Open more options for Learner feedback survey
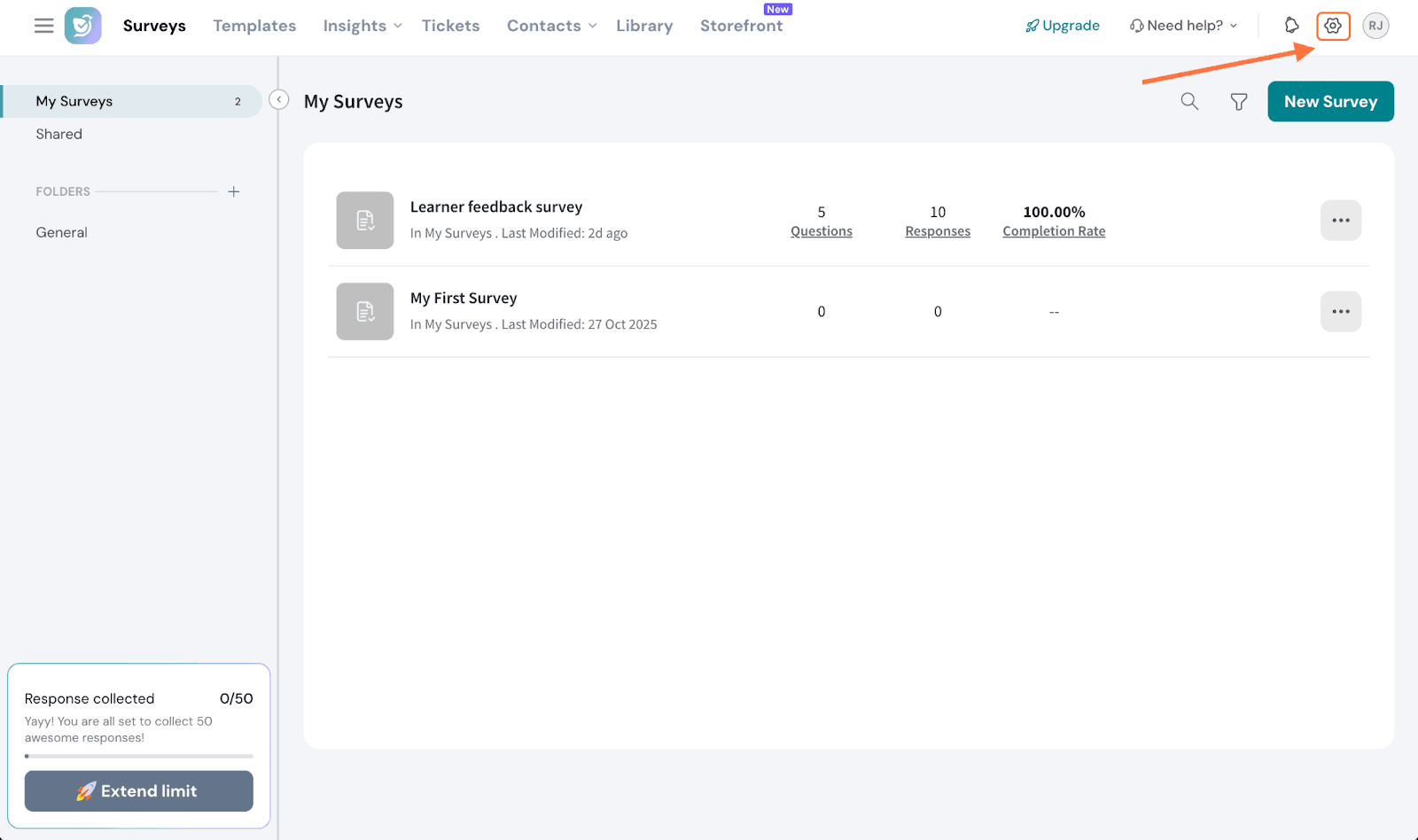The width and height of the screenshot is (1418, 840). [x=1340, y=221]
